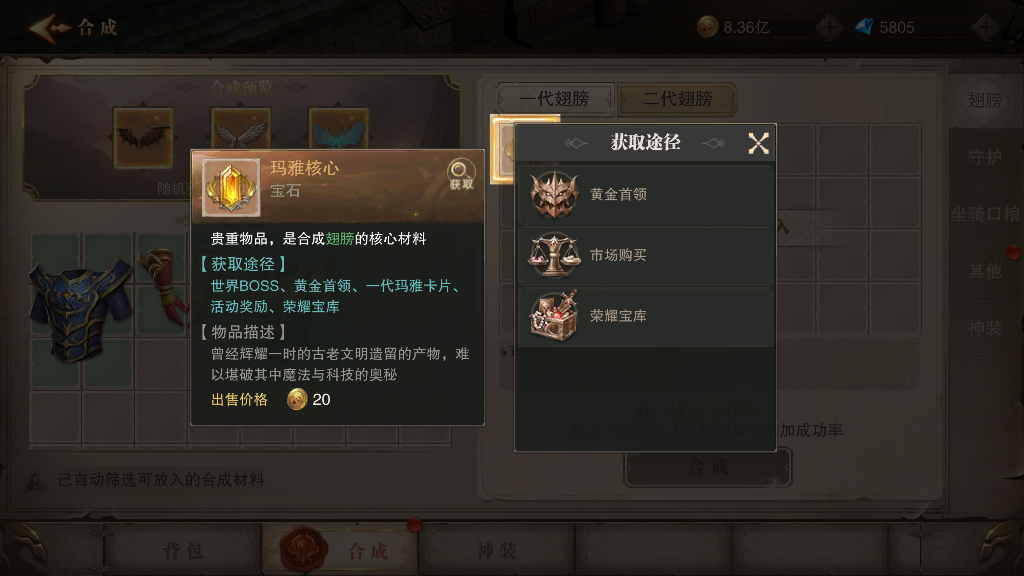Choose the 荣耀宝库 treasure chest icon
This screenshot has width=1024, height=576.
click(x=554, y=316)
